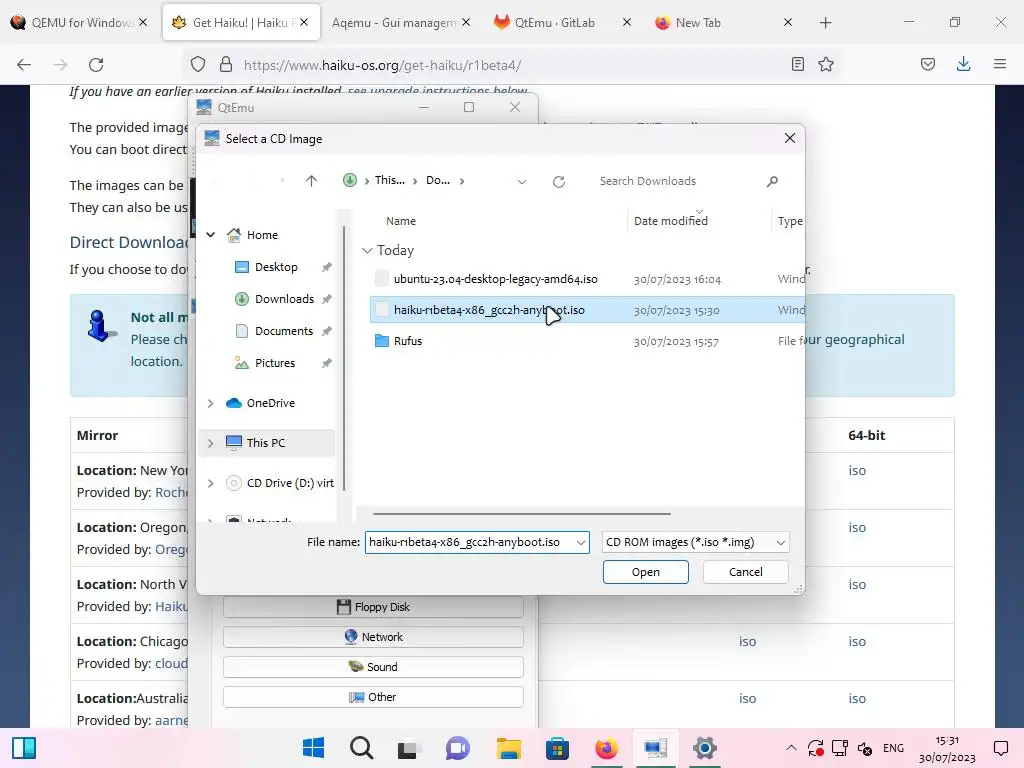Click search magnifier in Search Downloads box
The image size is (1024, 768).
772,181
